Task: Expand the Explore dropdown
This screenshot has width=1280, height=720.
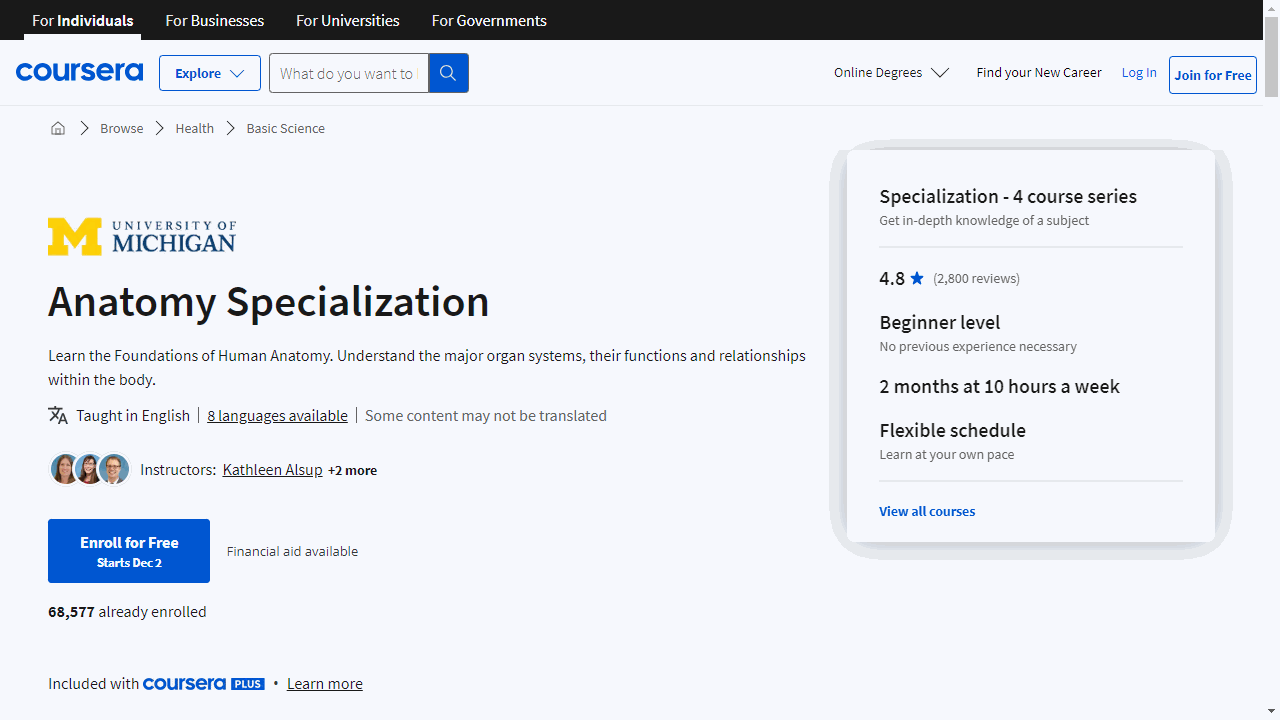Action: tap(210, 73)
